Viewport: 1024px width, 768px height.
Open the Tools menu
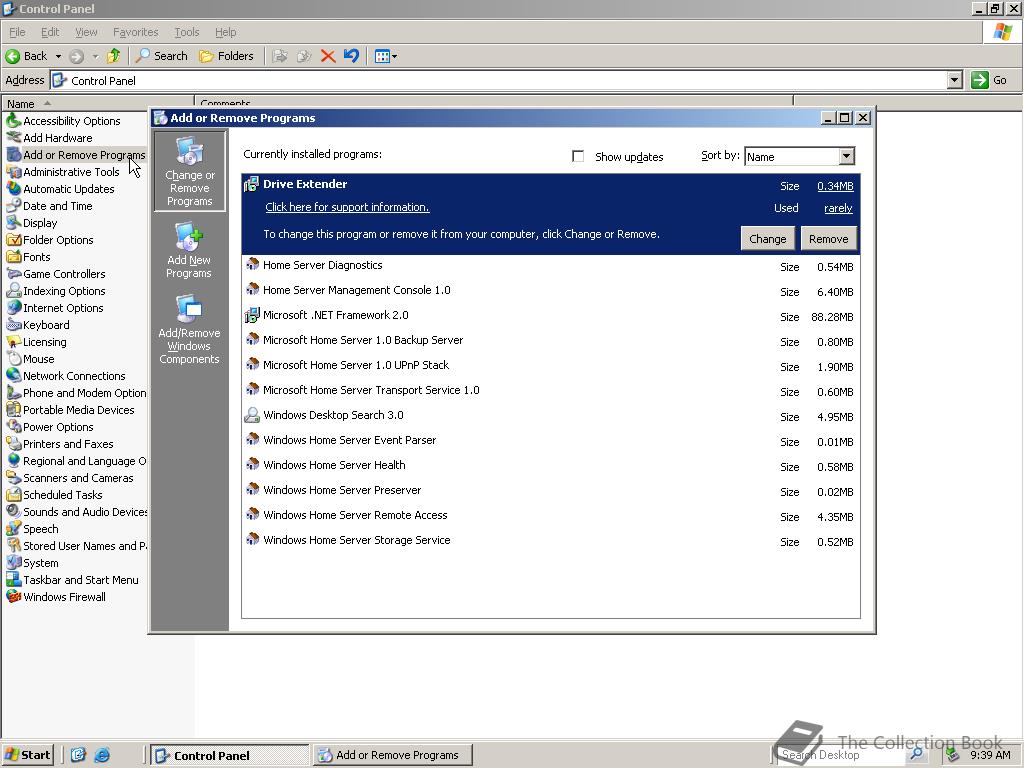(x=186, y=32)
